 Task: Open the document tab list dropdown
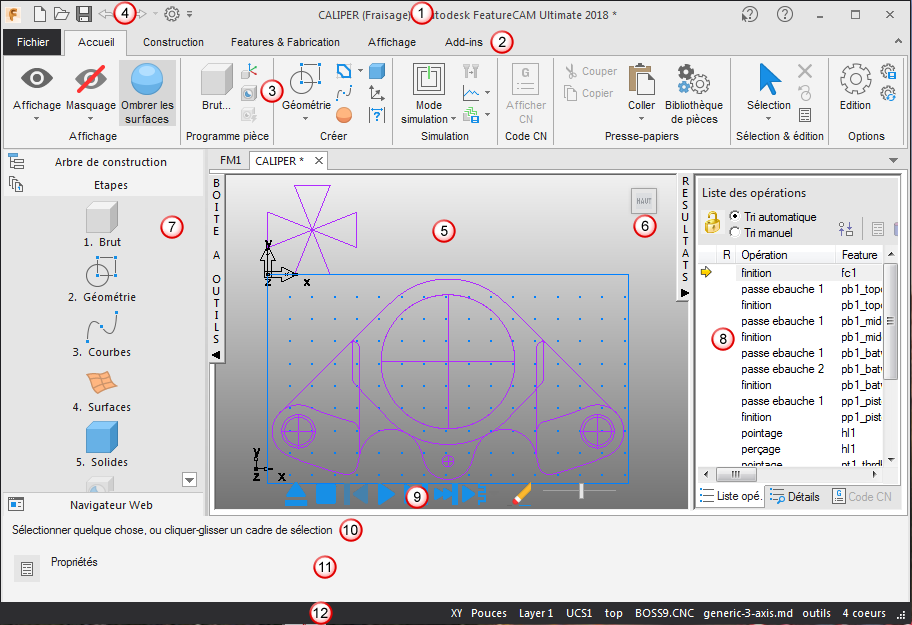(894, 160)
